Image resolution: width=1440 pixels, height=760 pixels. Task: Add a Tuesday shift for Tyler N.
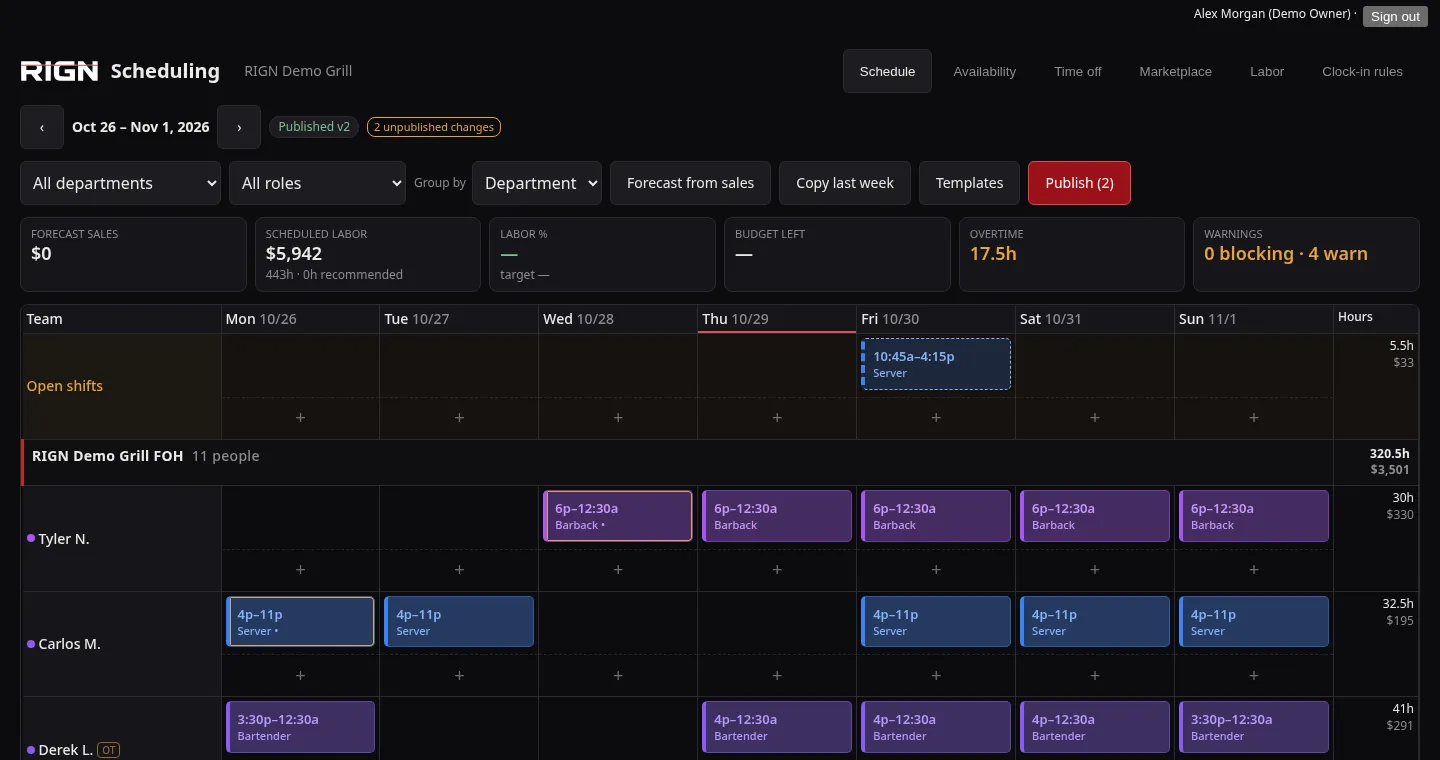click(x=459, y=570)
